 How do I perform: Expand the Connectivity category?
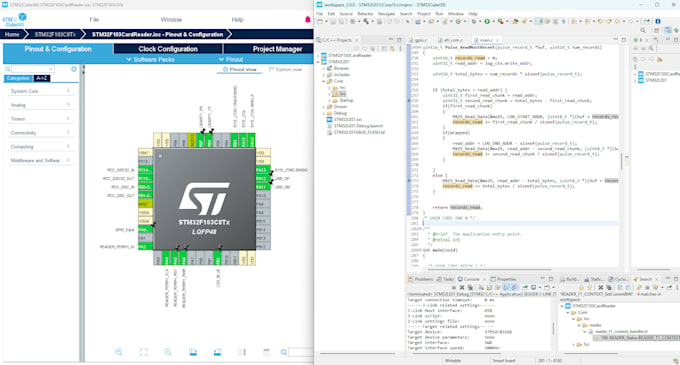[x=40, y=133]
